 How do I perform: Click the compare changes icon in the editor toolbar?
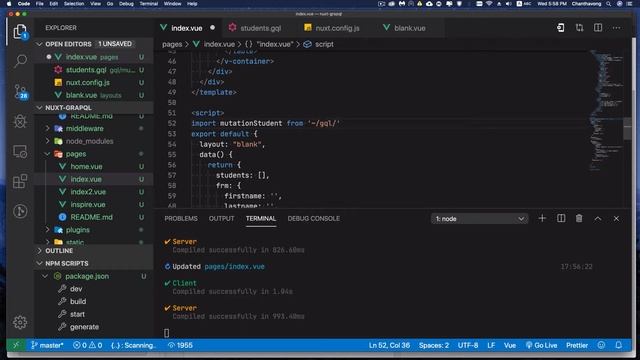(x=579, y=28)
